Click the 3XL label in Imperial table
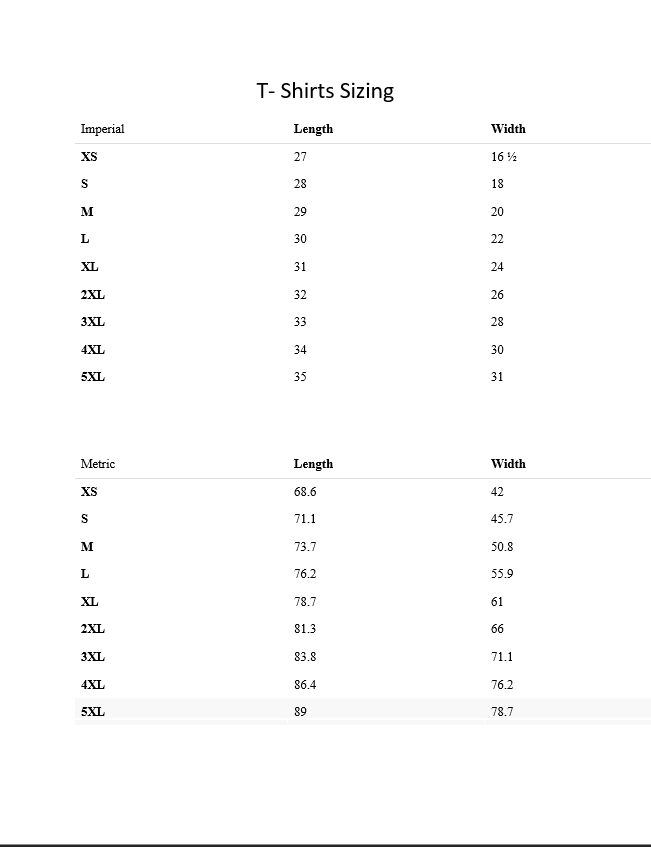The width and height of the screenshot is (651, 847). (92, 322)
